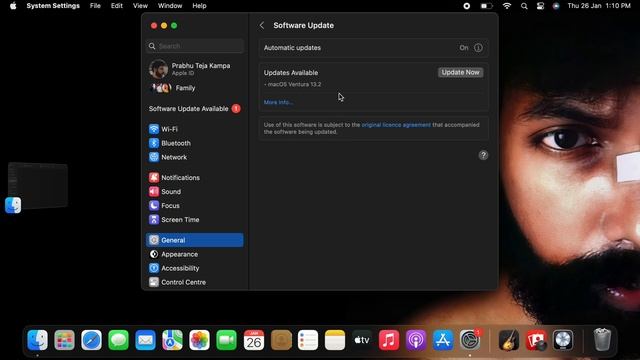Click the Finder icon on the desktop

click(13, 205)
